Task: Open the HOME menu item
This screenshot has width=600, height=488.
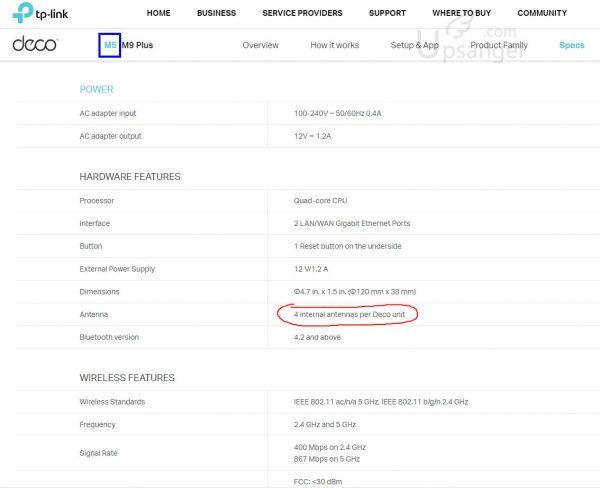Action: click(x=158, y=13)
